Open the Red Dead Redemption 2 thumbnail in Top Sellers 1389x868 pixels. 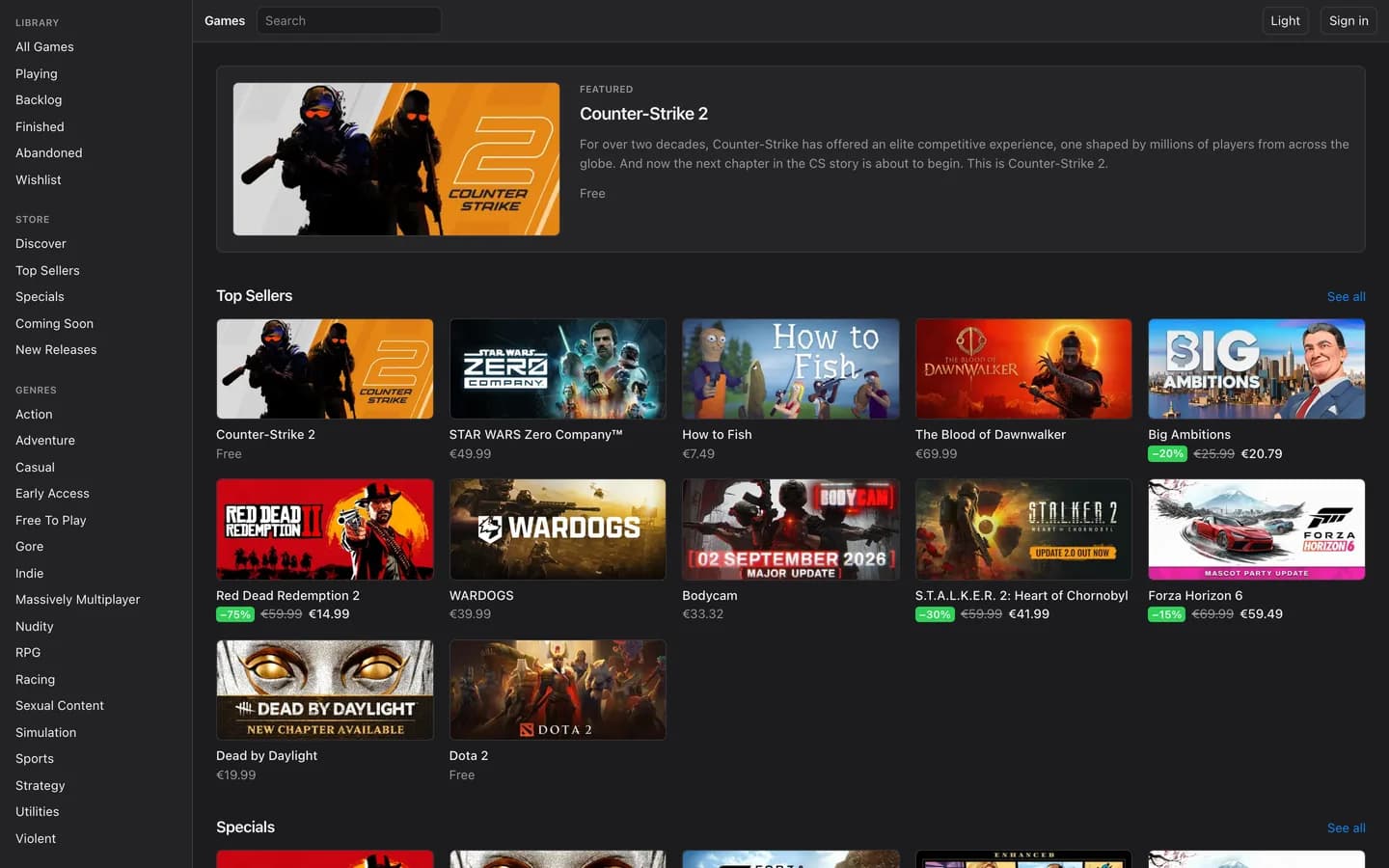(324, 529)
